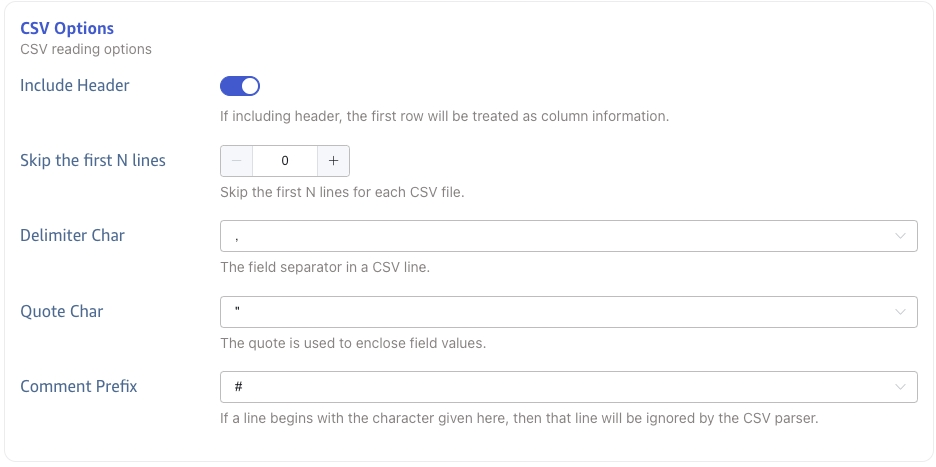Open the Delimiter Char combo box

560,237
